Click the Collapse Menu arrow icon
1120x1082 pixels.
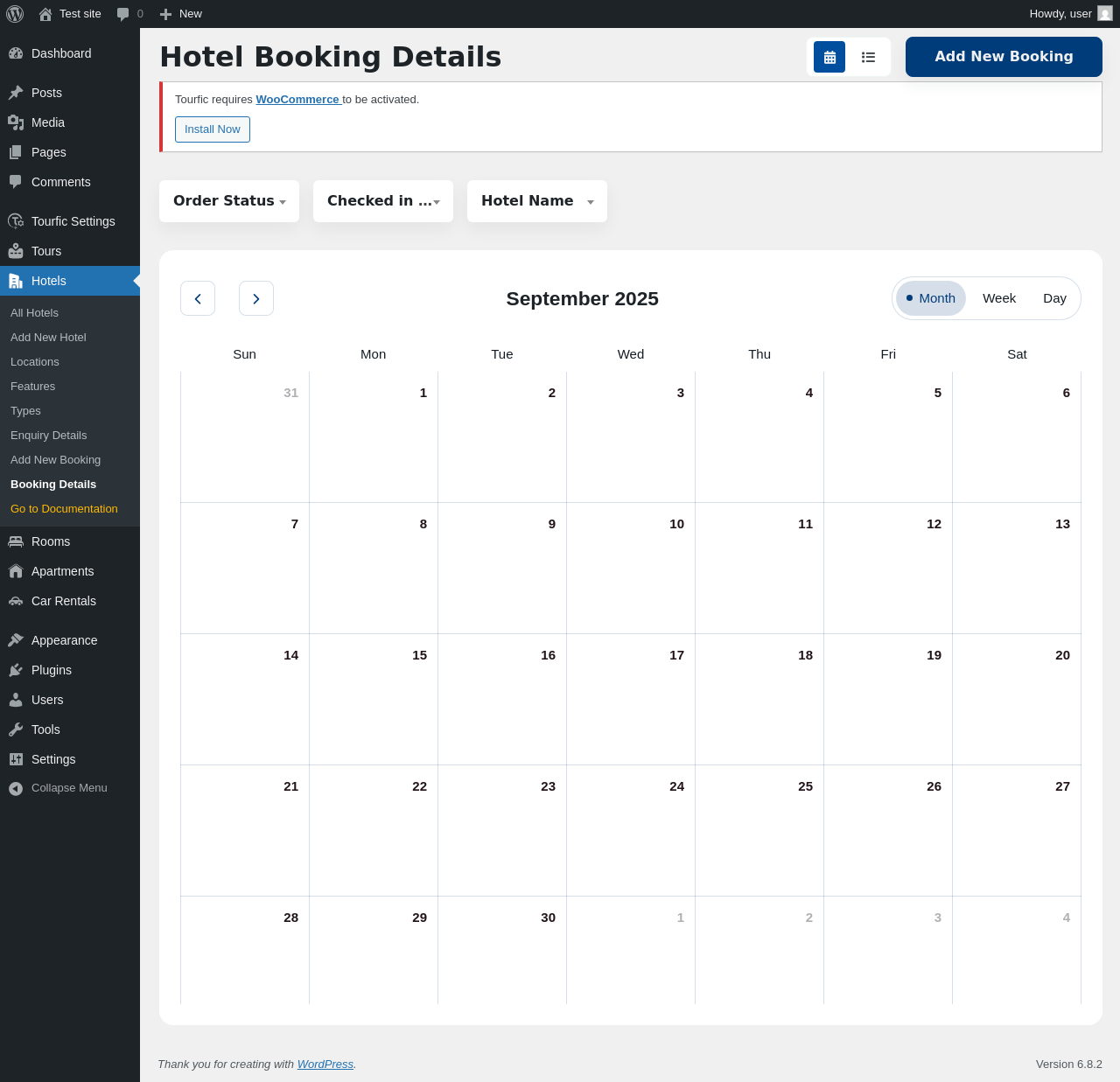[x=16, y=788]
